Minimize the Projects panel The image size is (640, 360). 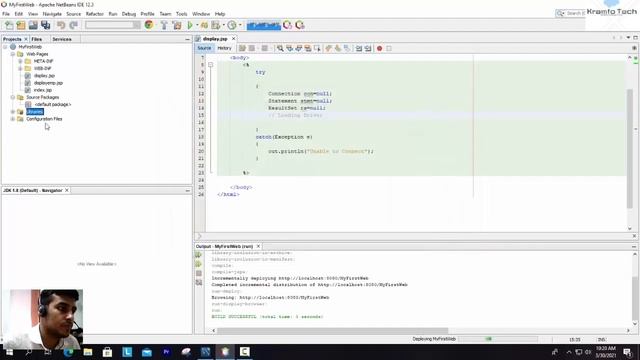(x=187, y=39)
